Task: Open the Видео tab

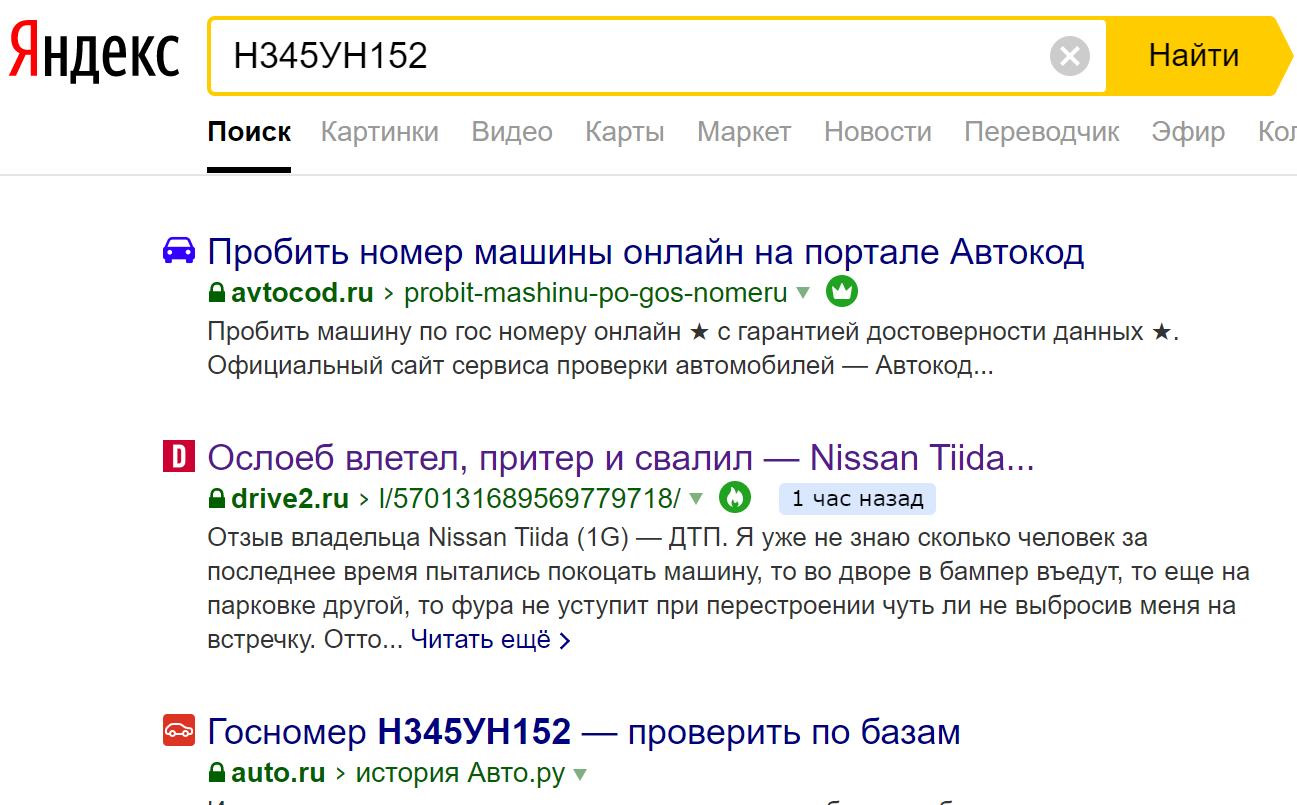Action: coord(512,132)
